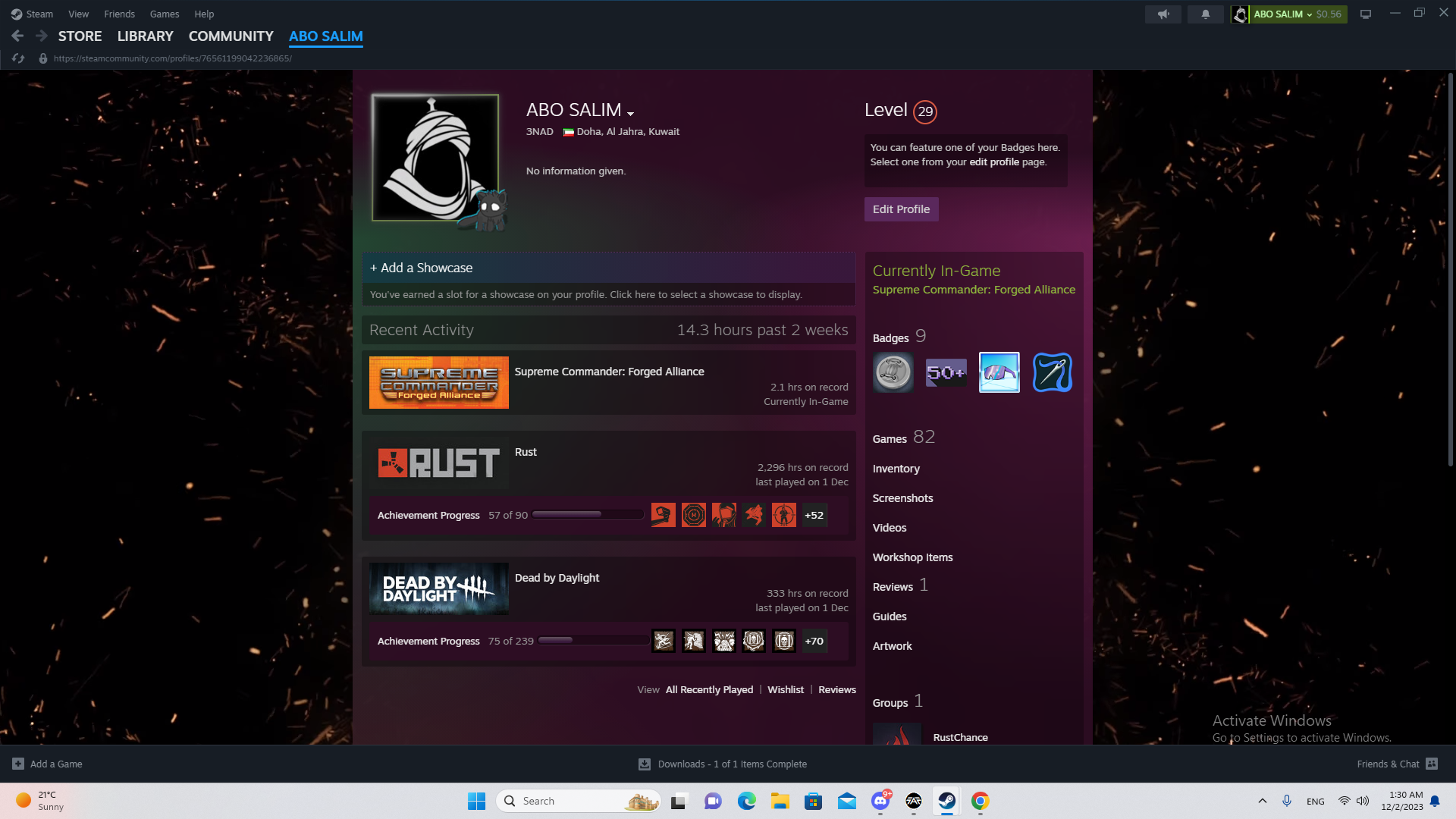This screenshot has height=819, width=1456.
Task: Open the sunglasses summer sale badge
Action: point(999,372)
